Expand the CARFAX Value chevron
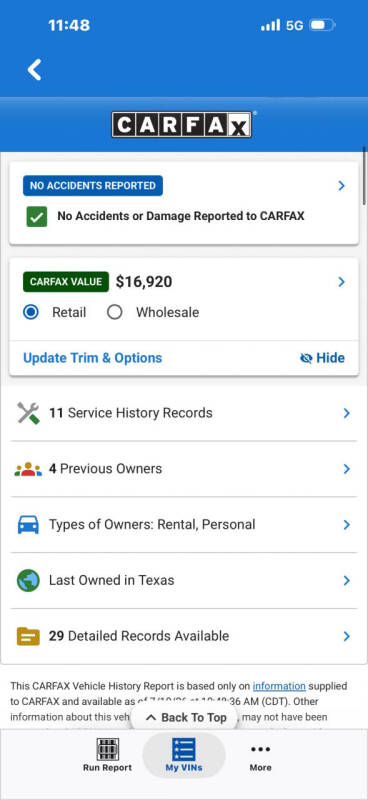 tap(342, 282)
